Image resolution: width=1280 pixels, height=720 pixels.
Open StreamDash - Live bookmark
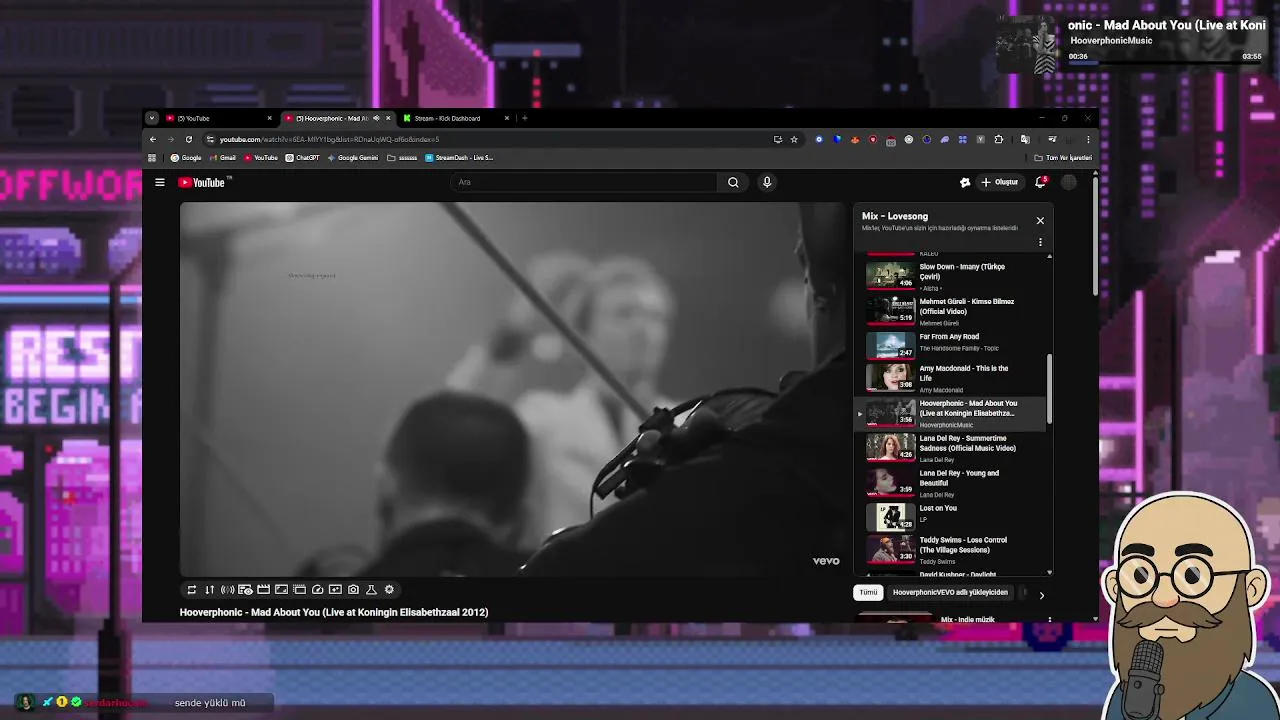(x=459, y=157)
